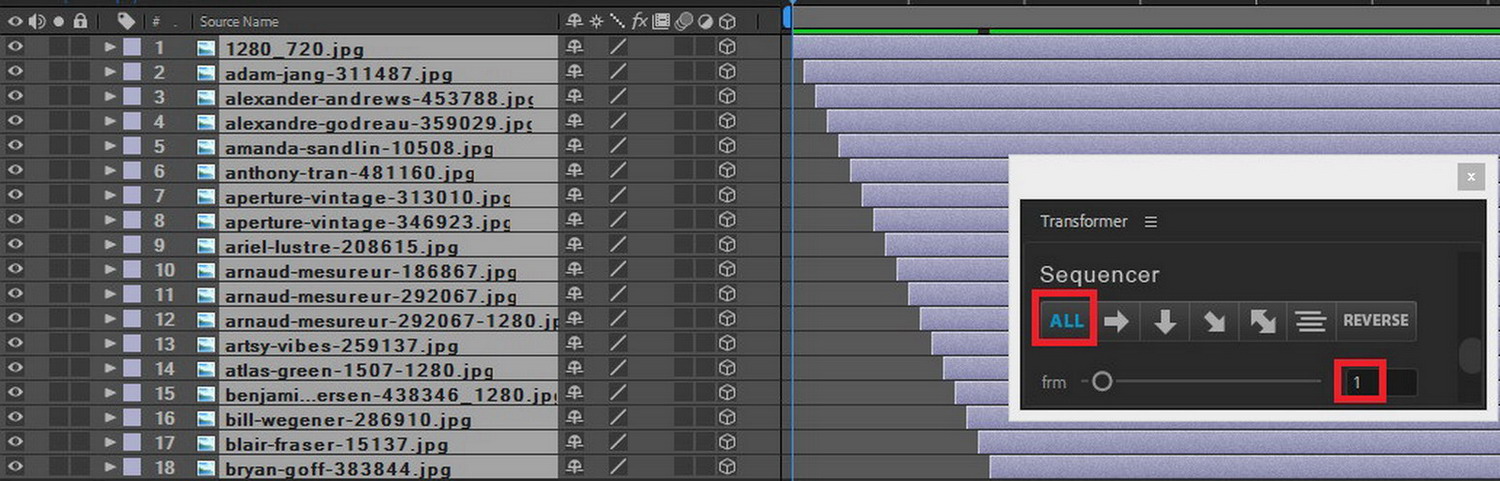1500x481 pixels.
Task: Click the REVERSE button
Action: pyautogui.click(x=1376, y=321)
